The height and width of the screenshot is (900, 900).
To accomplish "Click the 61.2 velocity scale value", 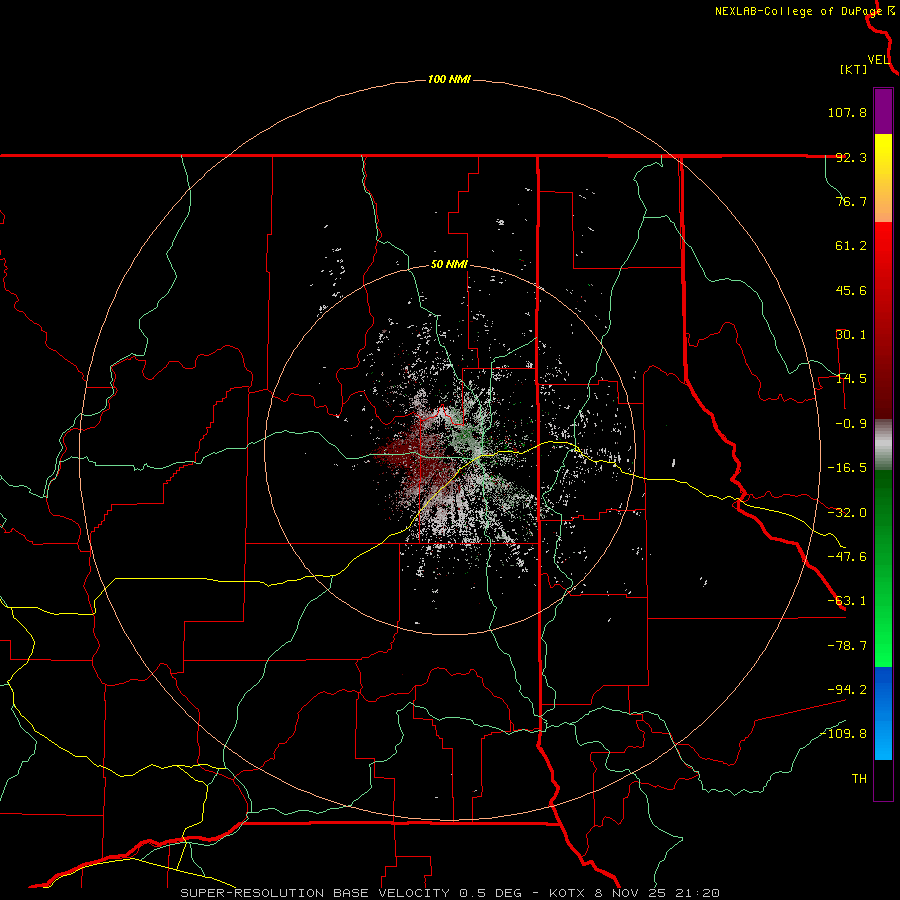I will 851,246.
